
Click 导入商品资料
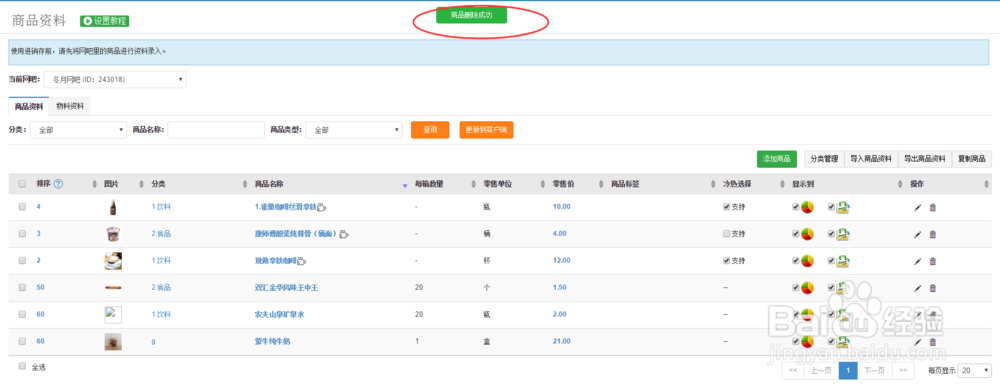pyautogui.click(x=871, y=159)
